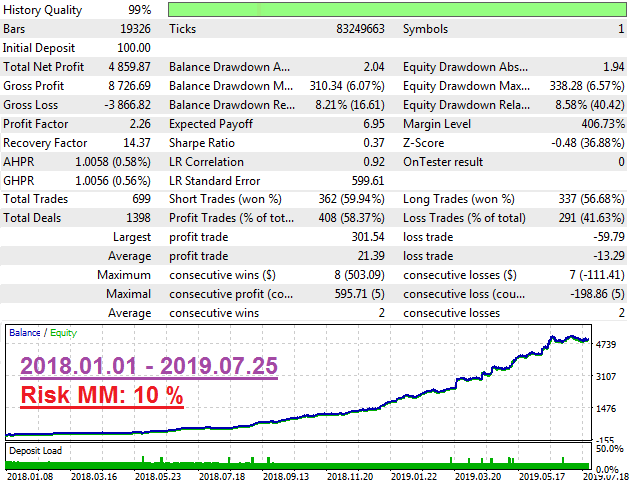The height and width of the screenshot is (480, 640).
Task: Click the Equity Drawdown value 338.28 (6.57%)
Action: 587,86
